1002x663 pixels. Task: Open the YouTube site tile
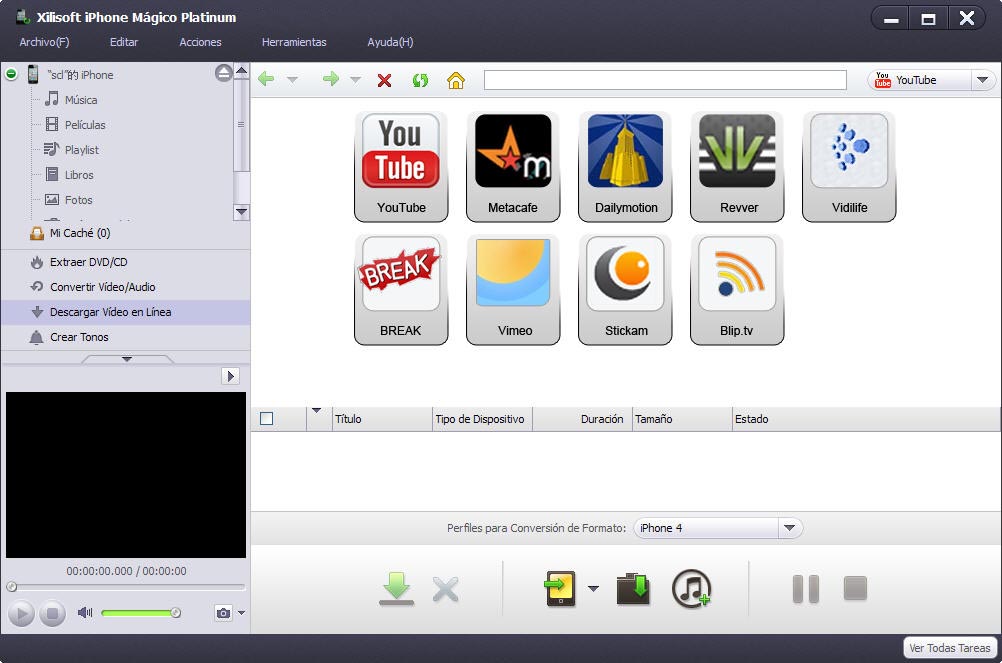click(401, 166)
